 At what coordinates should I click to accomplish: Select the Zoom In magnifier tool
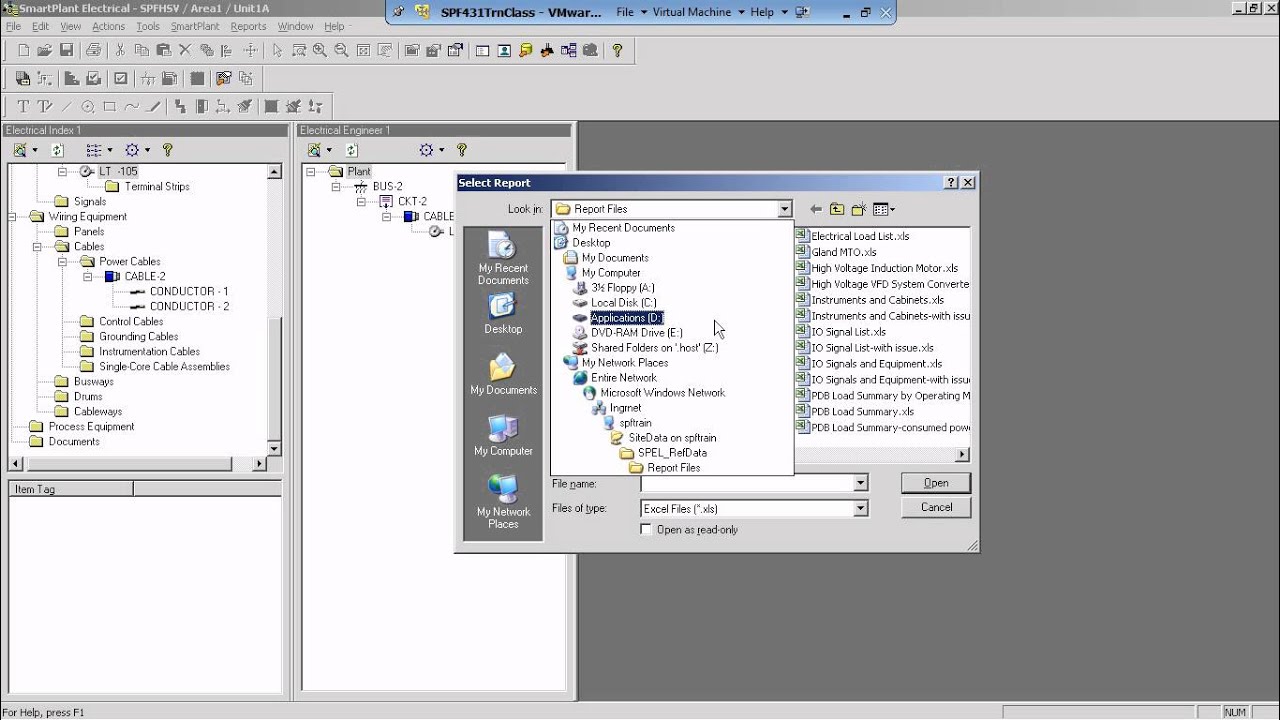coord(319,50)
